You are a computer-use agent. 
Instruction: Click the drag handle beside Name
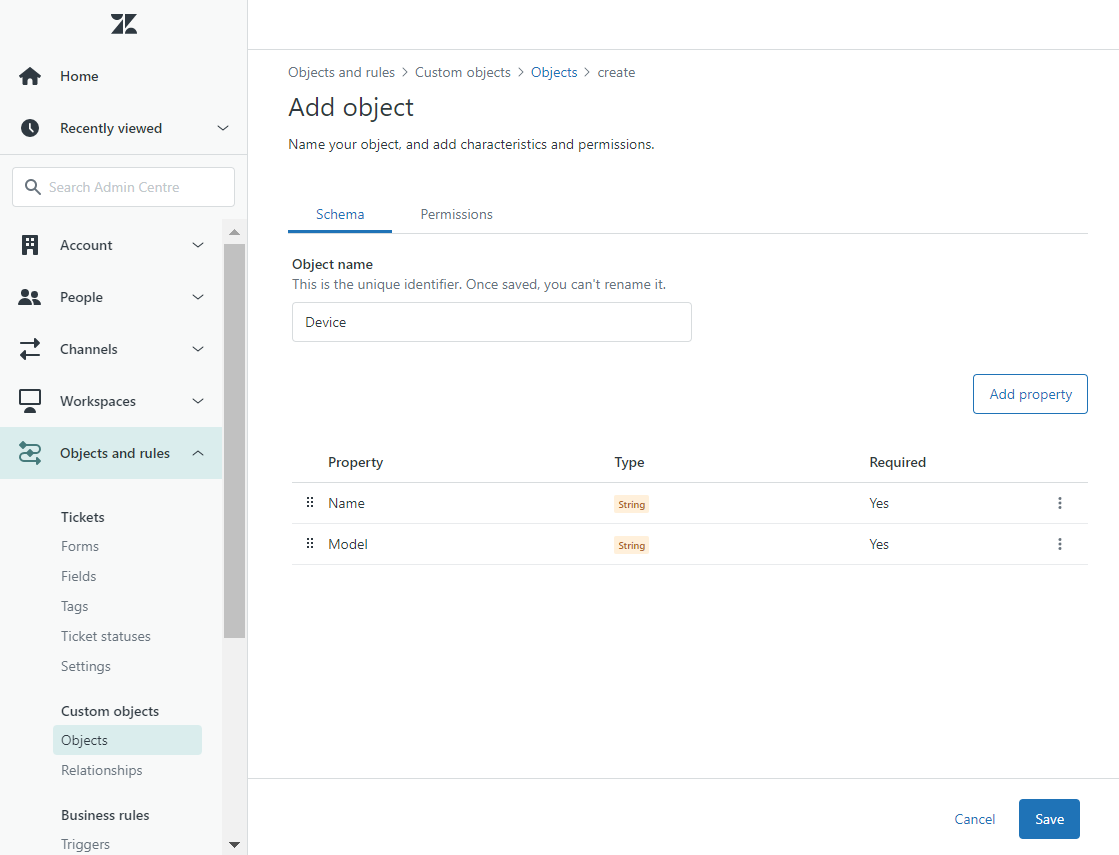tap(310, 502)
